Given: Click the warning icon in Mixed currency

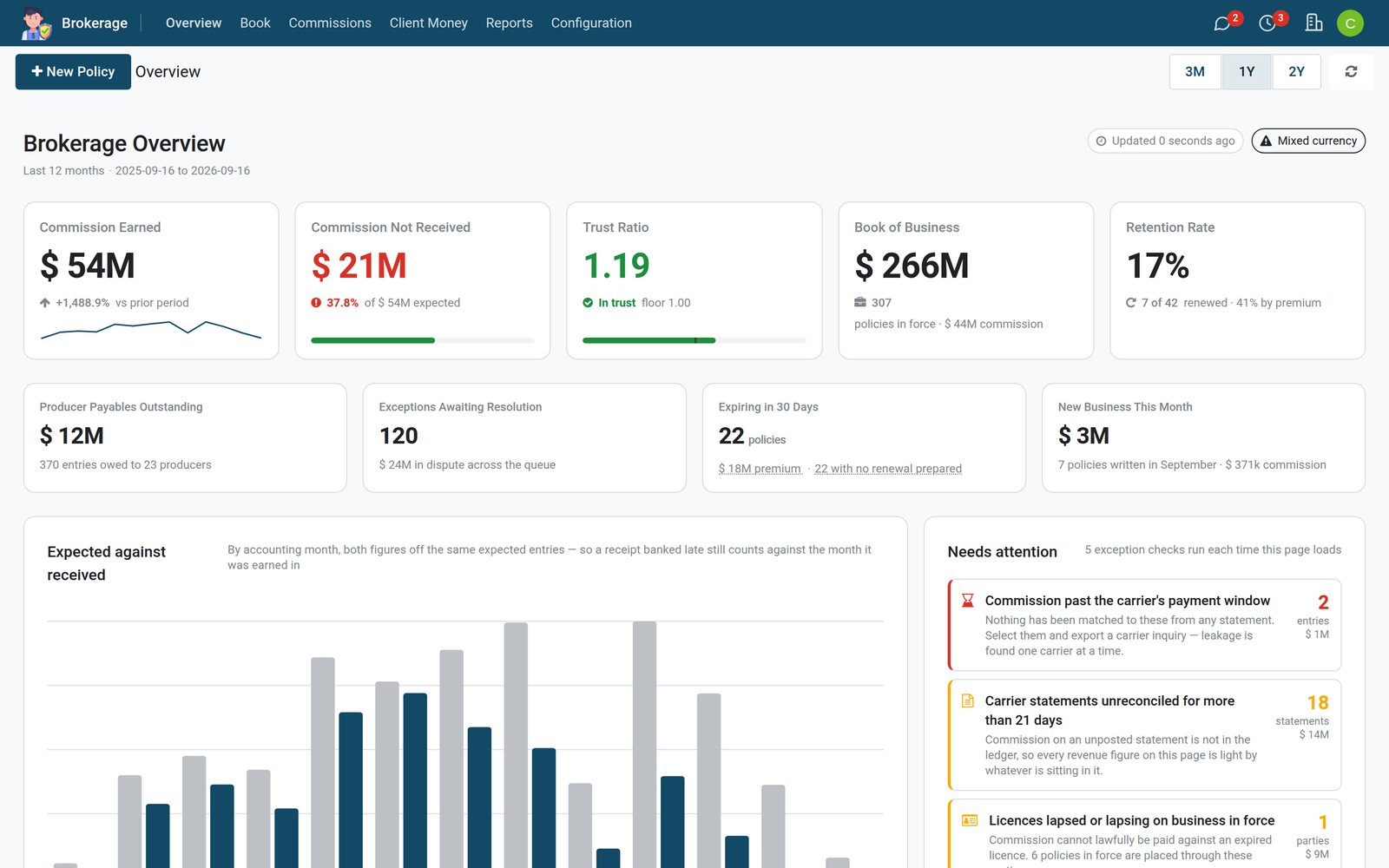Looking at the screenshot, I should pyautogui.click(x=1266, y=141).
